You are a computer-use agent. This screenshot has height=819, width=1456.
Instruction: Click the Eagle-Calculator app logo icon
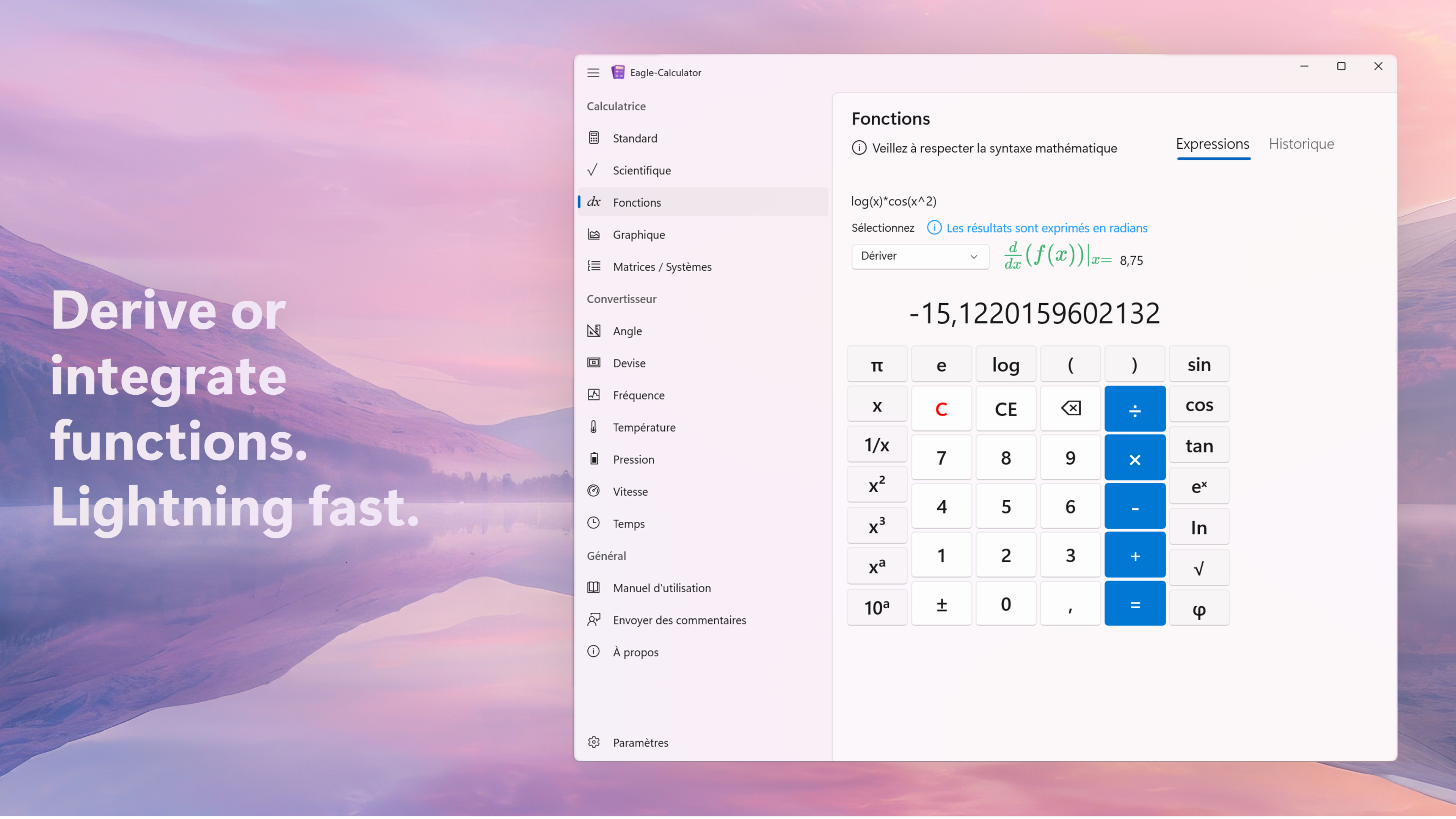click(x=618, y=72)
